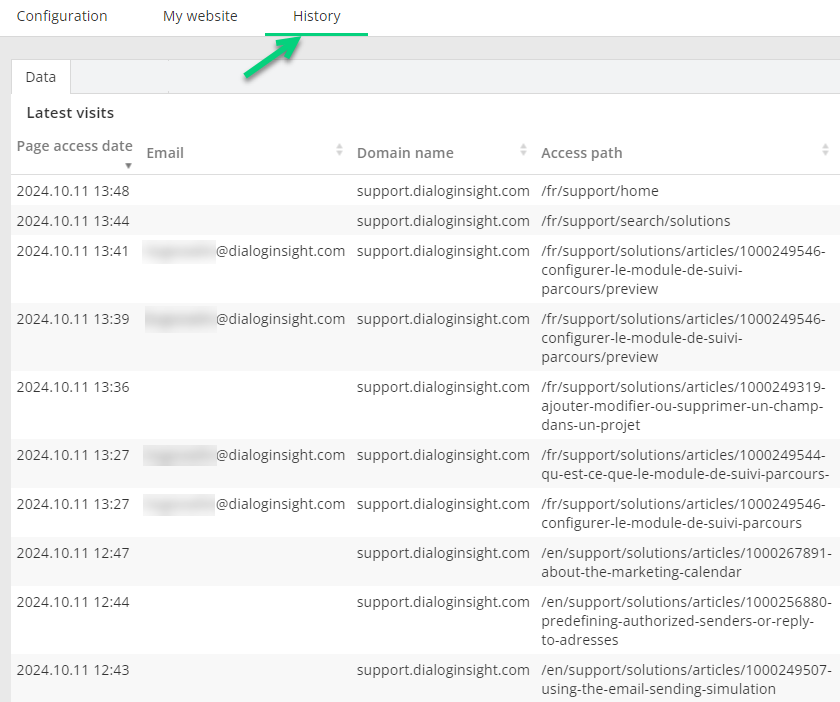The image size is (840, 702).
Task: Select date cell 2024.10.11 13:41
Action: [x=73, y=251]
